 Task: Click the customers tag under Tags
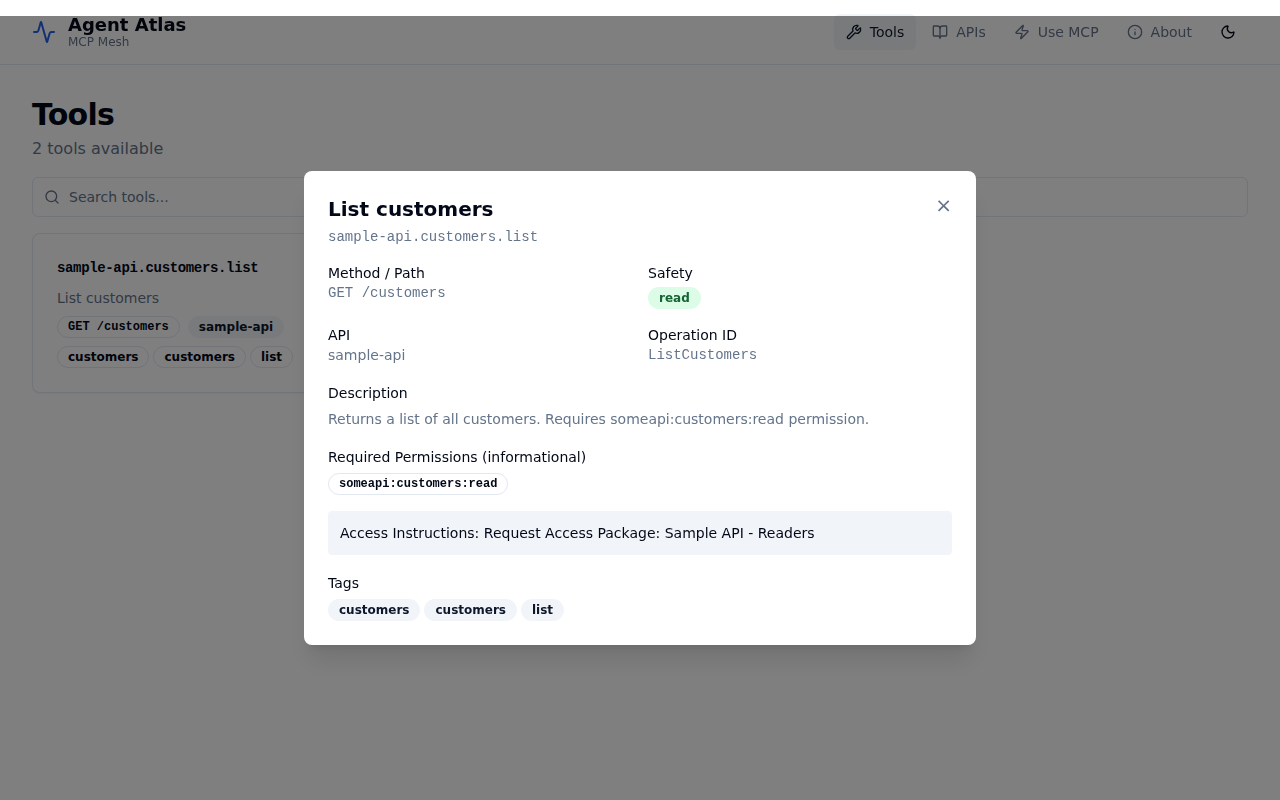374,609
